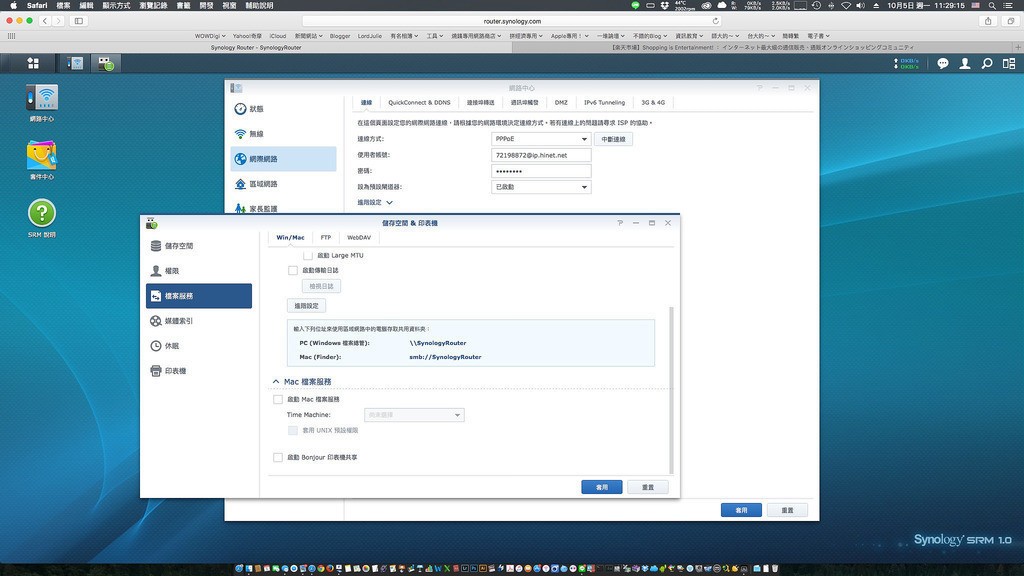Open the 設為預設閘道器 dropdown

click(541, 187)
